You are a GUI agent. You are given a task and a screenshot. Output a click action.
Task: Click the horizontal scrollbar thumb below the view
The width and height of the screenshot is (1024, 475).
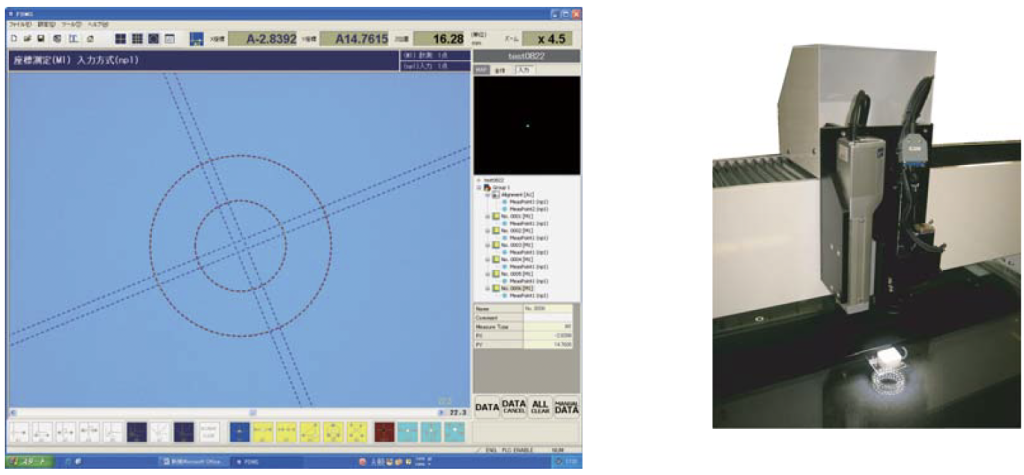253,413
